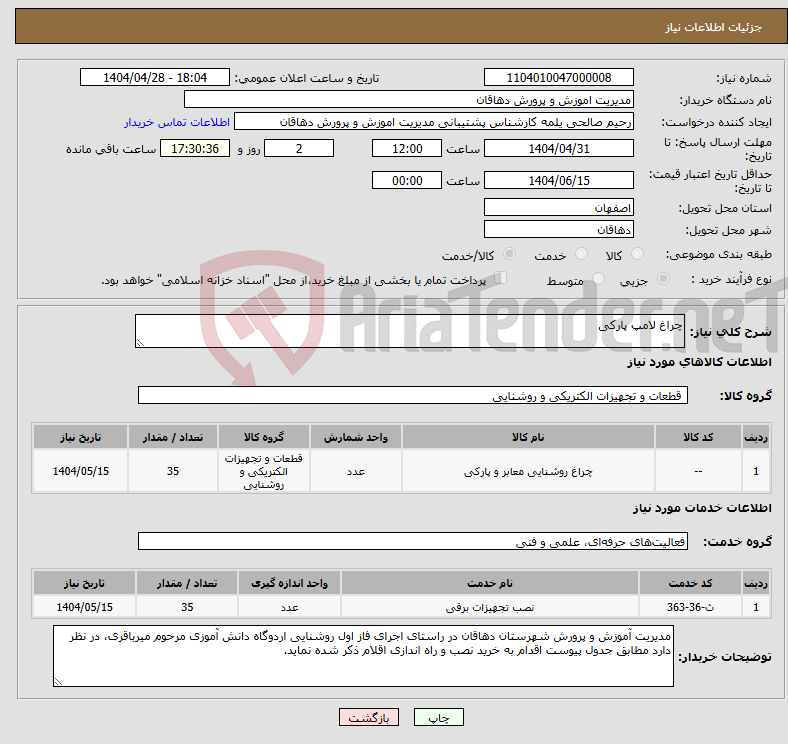Image resolution: width=788 pixels, height=744 pixels.
Task: Click the services quantity cell 35
Action: coord(187,607)
